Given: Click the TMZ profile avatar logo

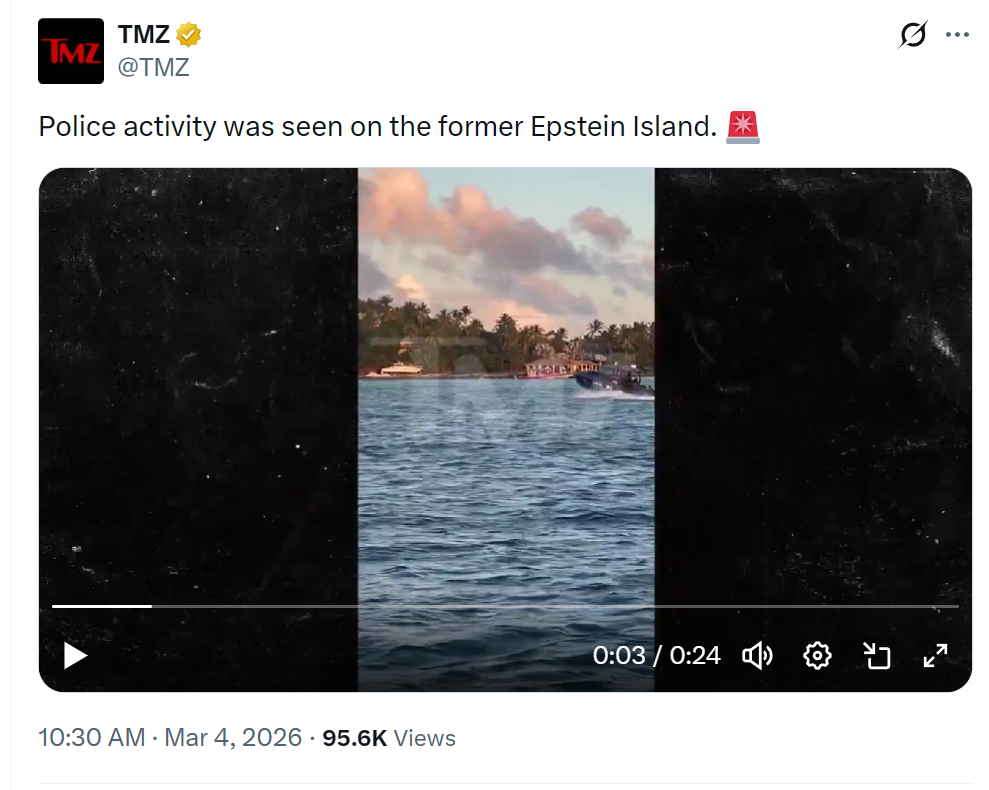Looking at the screenshot, I should 71,51.
